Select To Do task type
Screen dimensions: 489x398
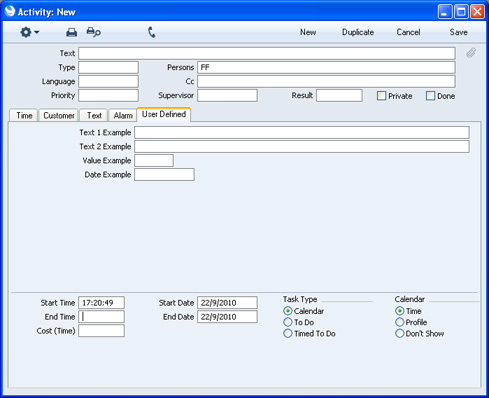(288, 322)
